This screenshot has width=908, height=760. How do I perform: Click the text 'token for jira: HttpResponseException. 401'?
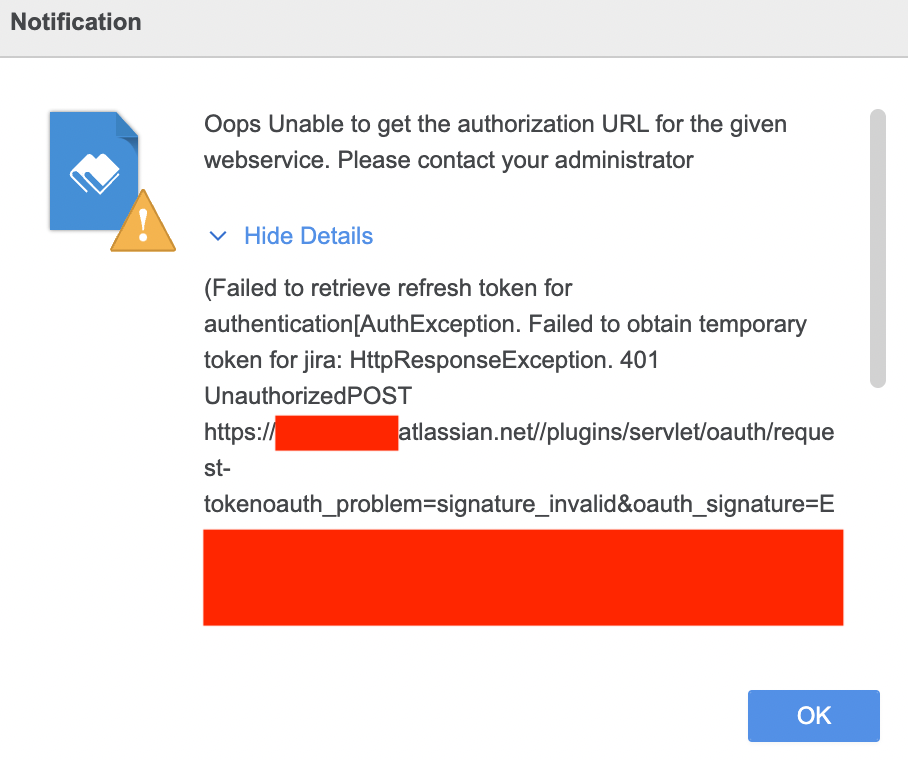point(431,360)
